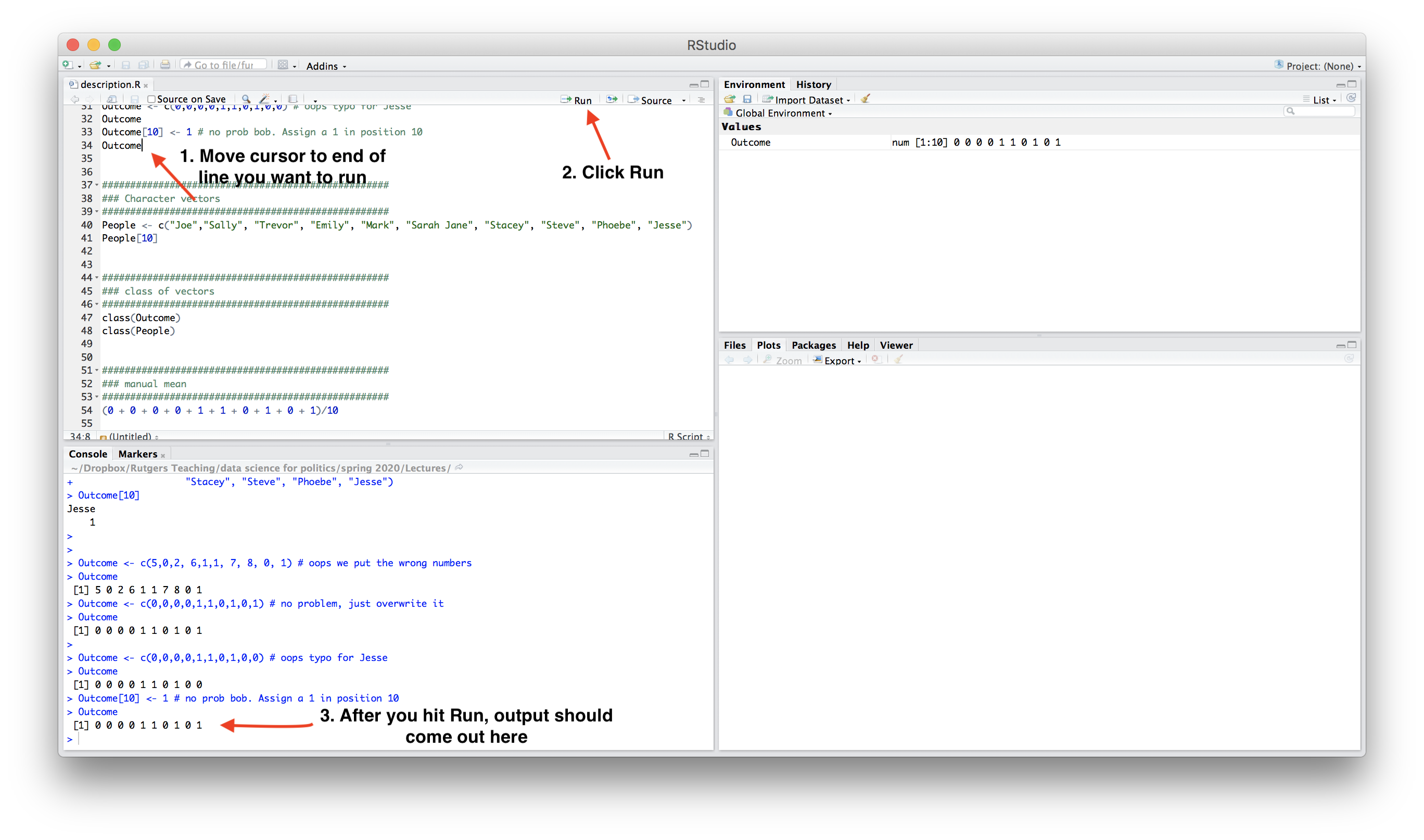Open the Global Environment dropdown
Viewport: 1424px width, 840px height.
point(778,113)
